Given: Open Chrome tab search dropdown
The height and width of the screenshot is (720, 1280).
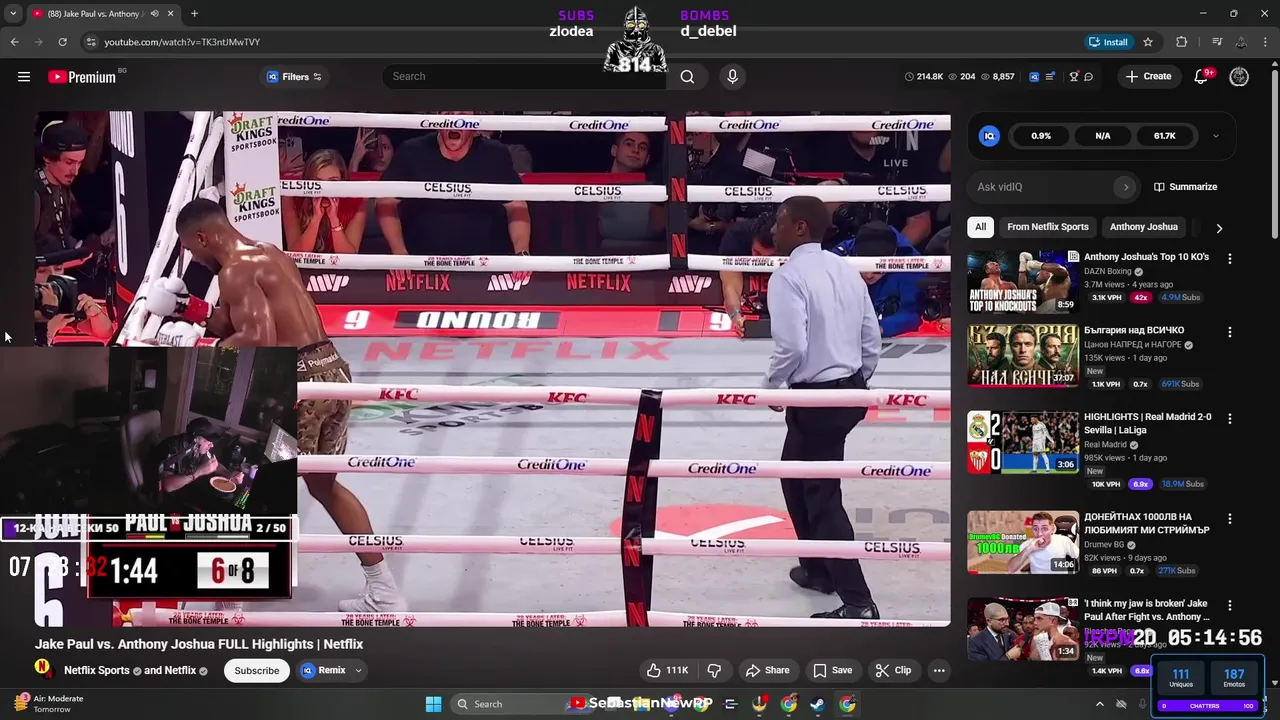Looking at the screenshot, I should pos(12,14).
